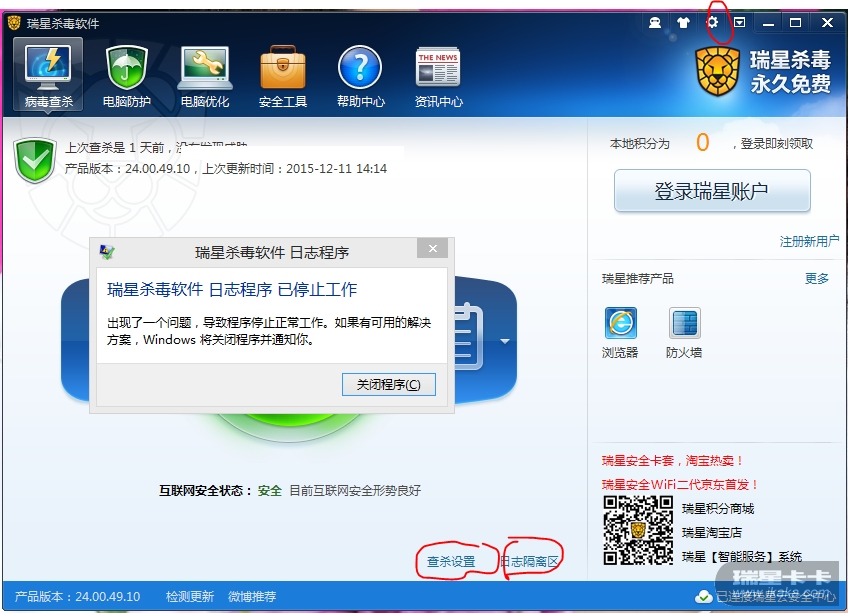Click the green shield status icon

[35, 160]
